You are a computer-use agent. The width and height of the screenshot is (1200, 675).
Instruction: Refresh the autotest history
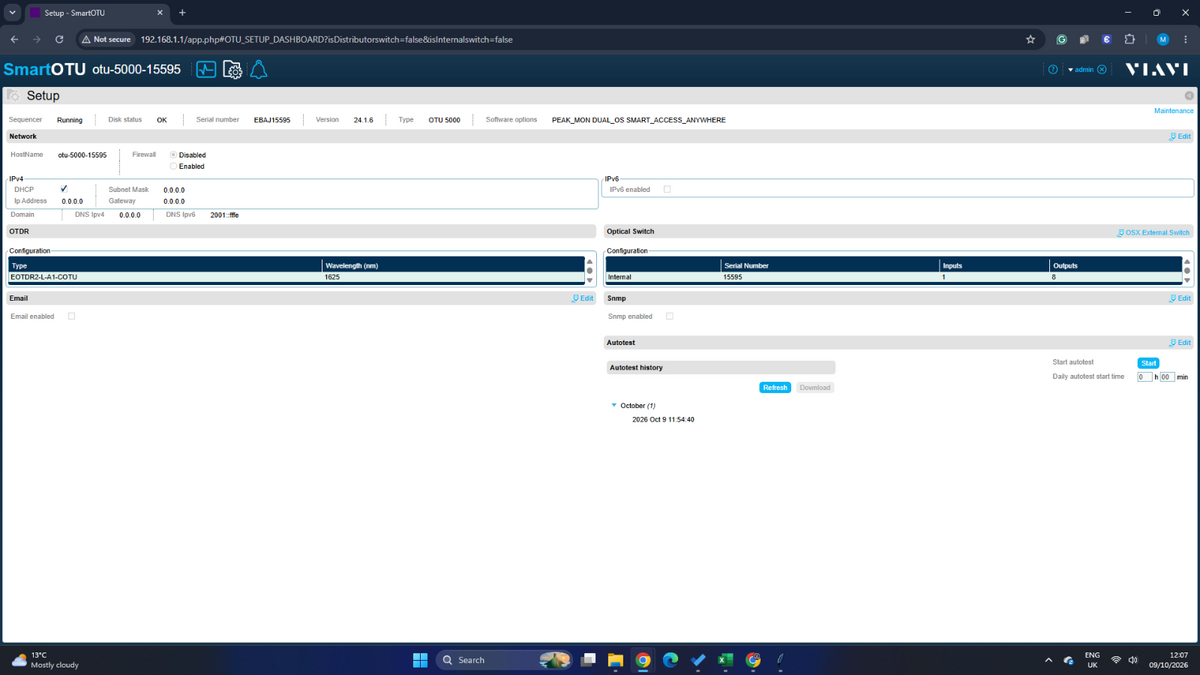pos(775,387)
